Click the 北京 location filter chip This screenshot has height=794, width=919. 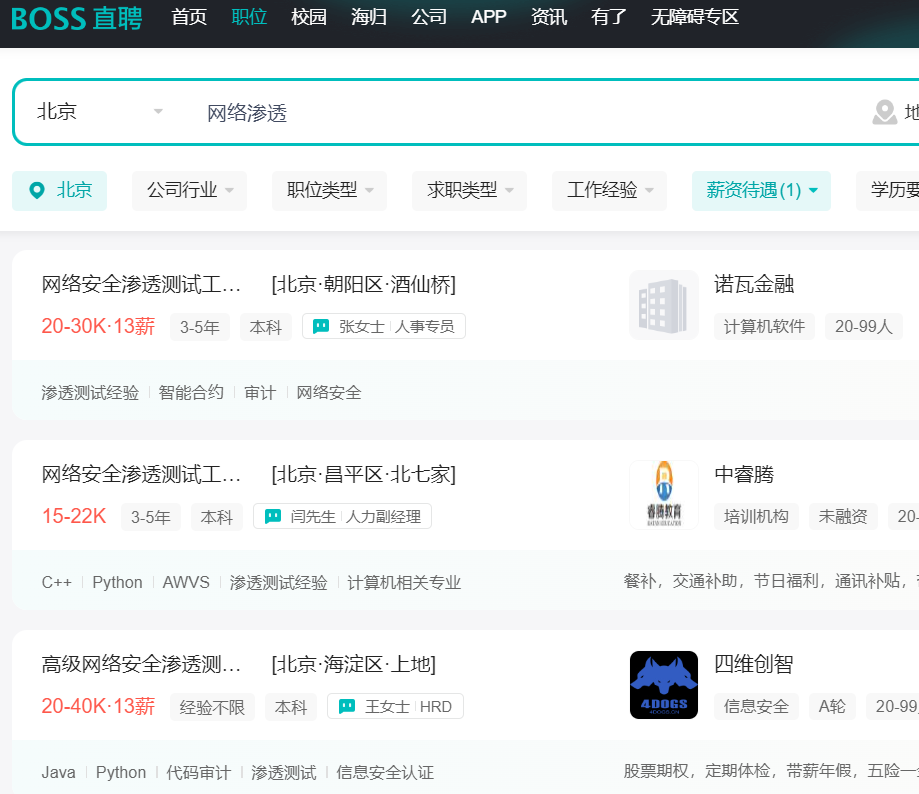[60, 190]
